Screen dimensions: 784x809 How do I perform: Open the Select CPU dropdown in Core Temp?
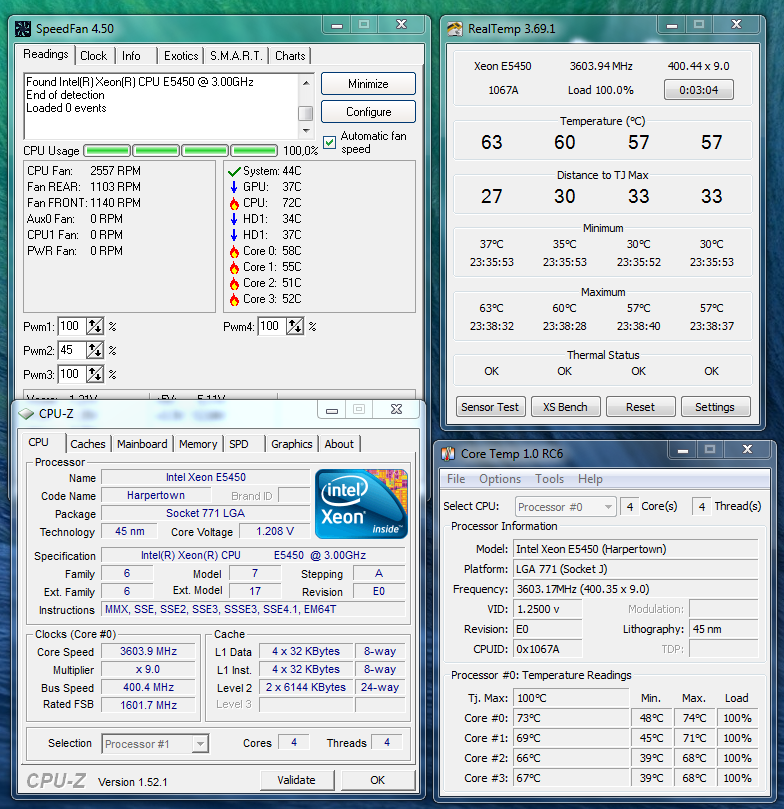click(565, 507)
